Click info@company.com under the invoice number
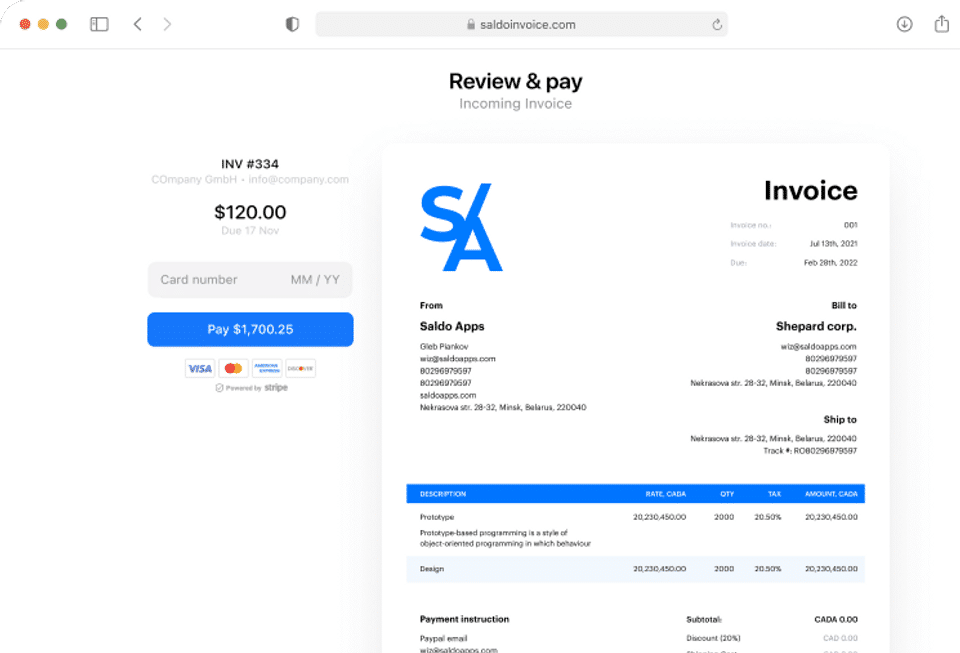This screenshot has height=653, width=960. tap(299, 179)
